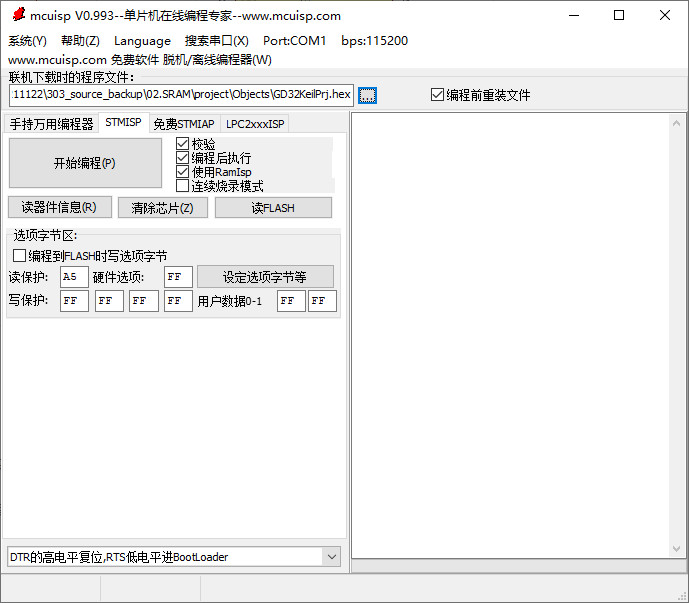689x603 pixels.
Task: Click the 设定选项字节等 button
Action: pyautogui.click(x=265, y=277)
